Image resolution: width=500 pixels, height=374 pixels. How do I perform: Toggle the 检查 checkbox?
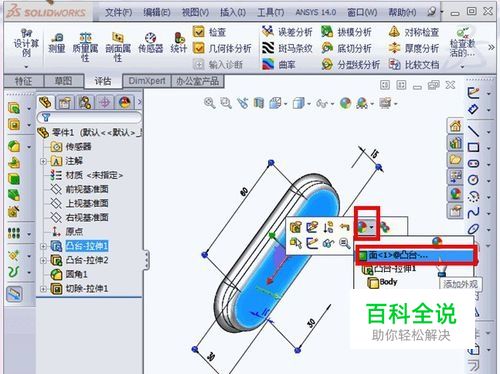(199, 32)
